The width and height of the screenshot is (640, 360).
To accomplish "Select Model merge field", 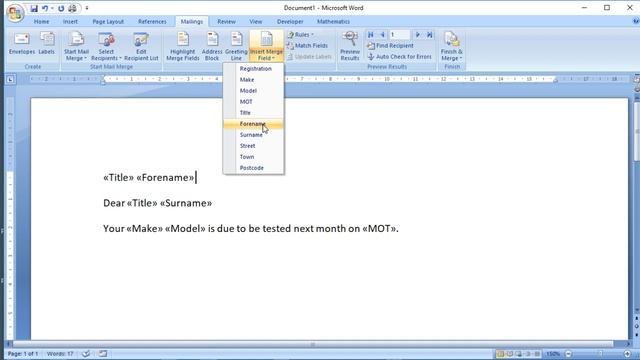I will [x=253, y=91].
